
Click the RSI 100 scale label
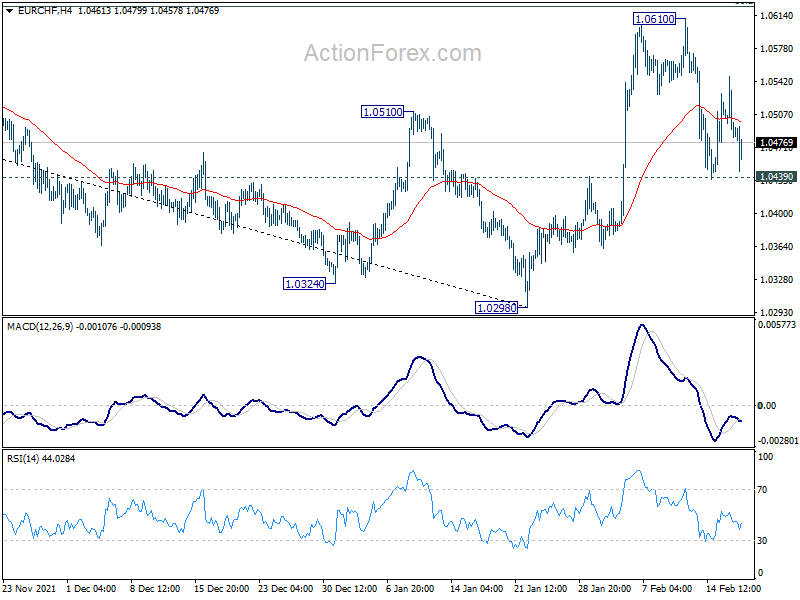tap(765, 457)
